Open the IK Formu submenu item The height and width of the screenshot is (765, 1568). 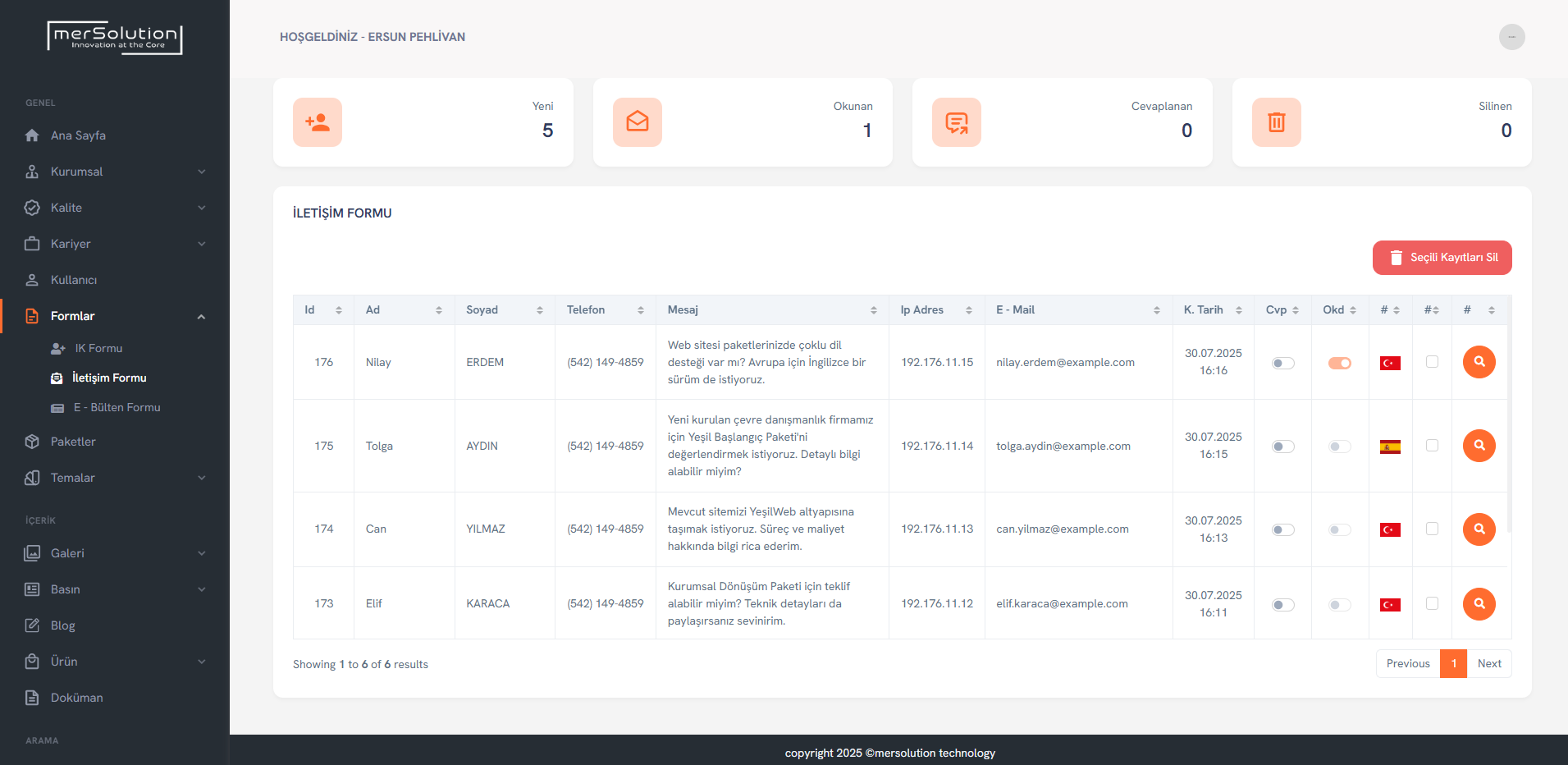point(98,348)
